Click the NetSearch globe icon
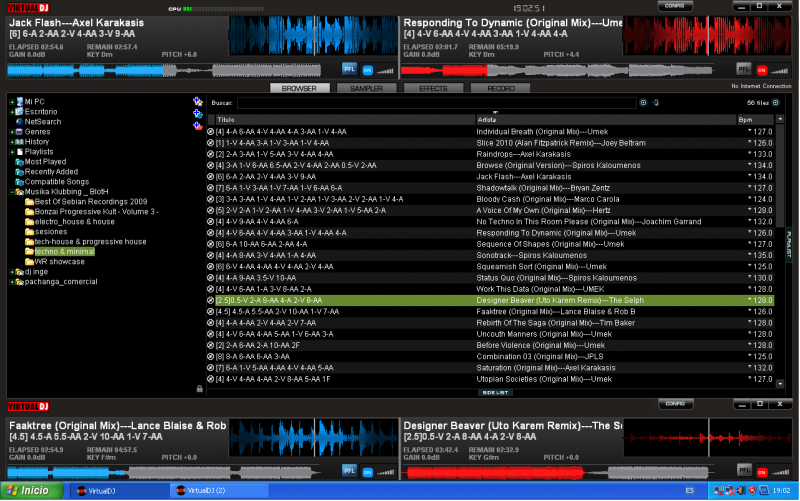The image size is (800, 501). 19,121
